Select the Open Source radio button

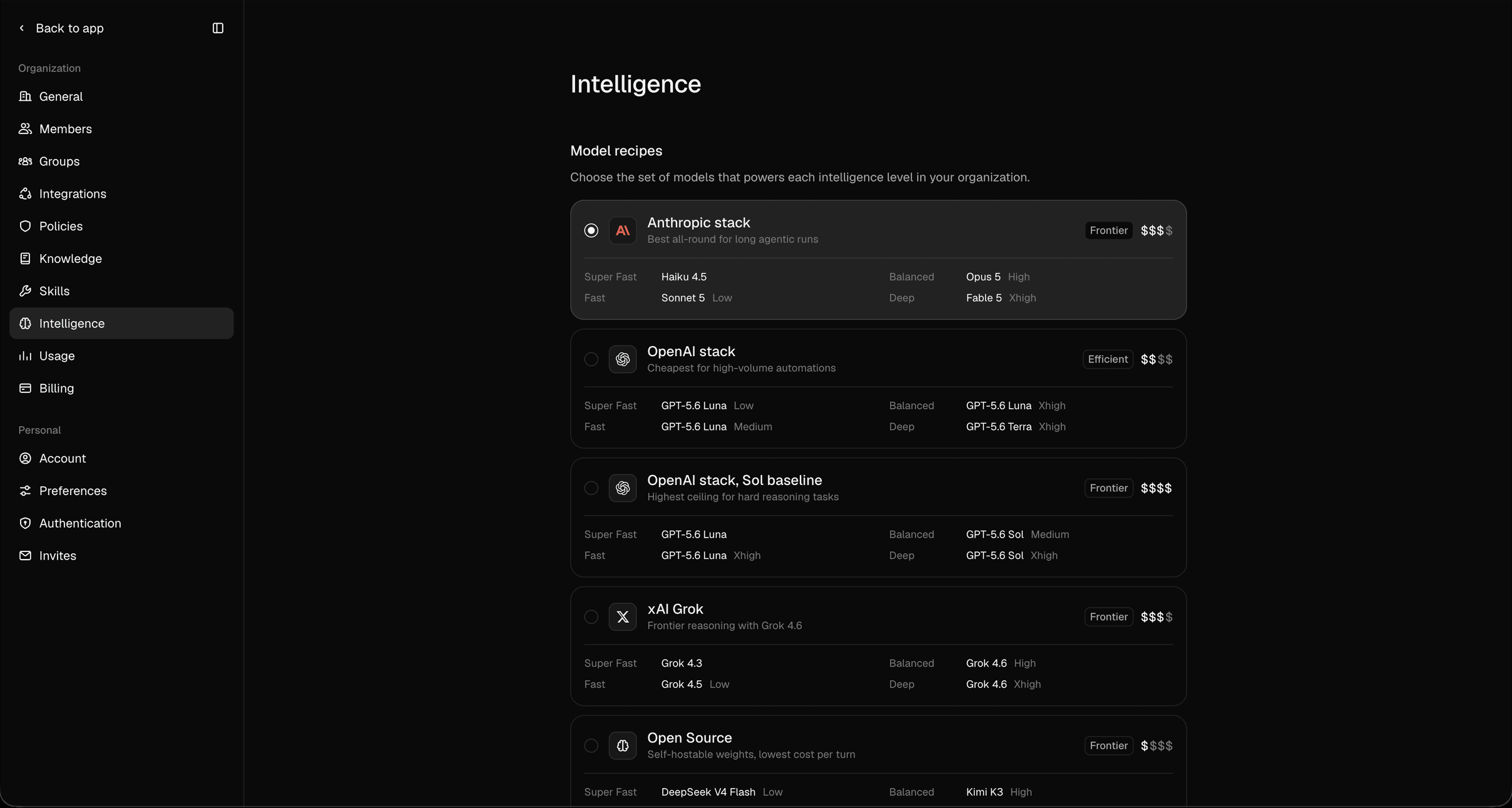(591, 746)
